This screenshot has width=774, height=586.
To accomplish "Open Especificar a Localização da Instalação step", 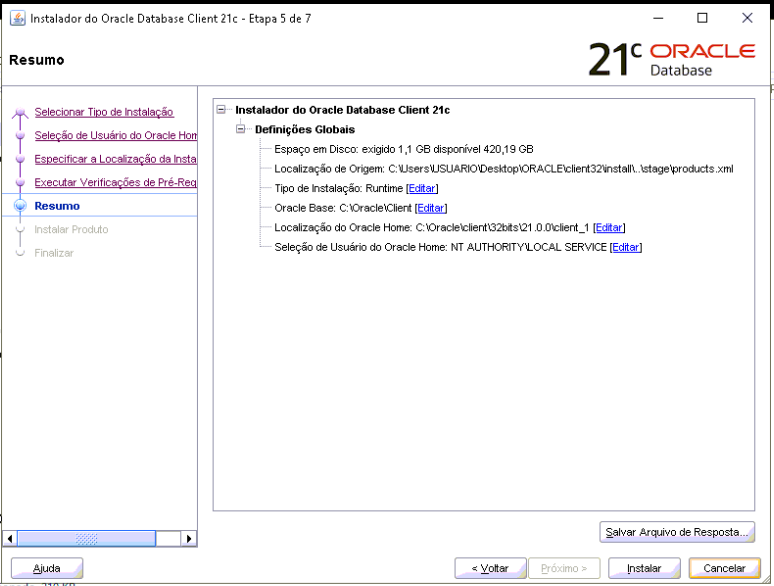I will click(116, 159).
